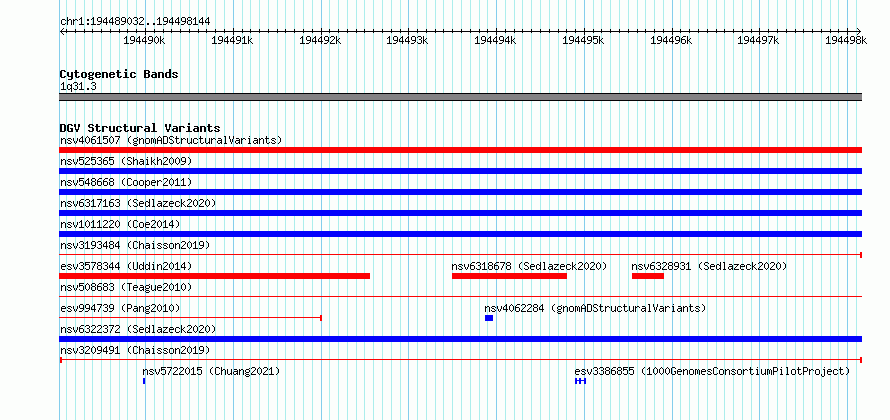Open the nsv6317163 (Sedlazeck2020) label
Viewport: 890px width, 420px height.
point(138,203)
